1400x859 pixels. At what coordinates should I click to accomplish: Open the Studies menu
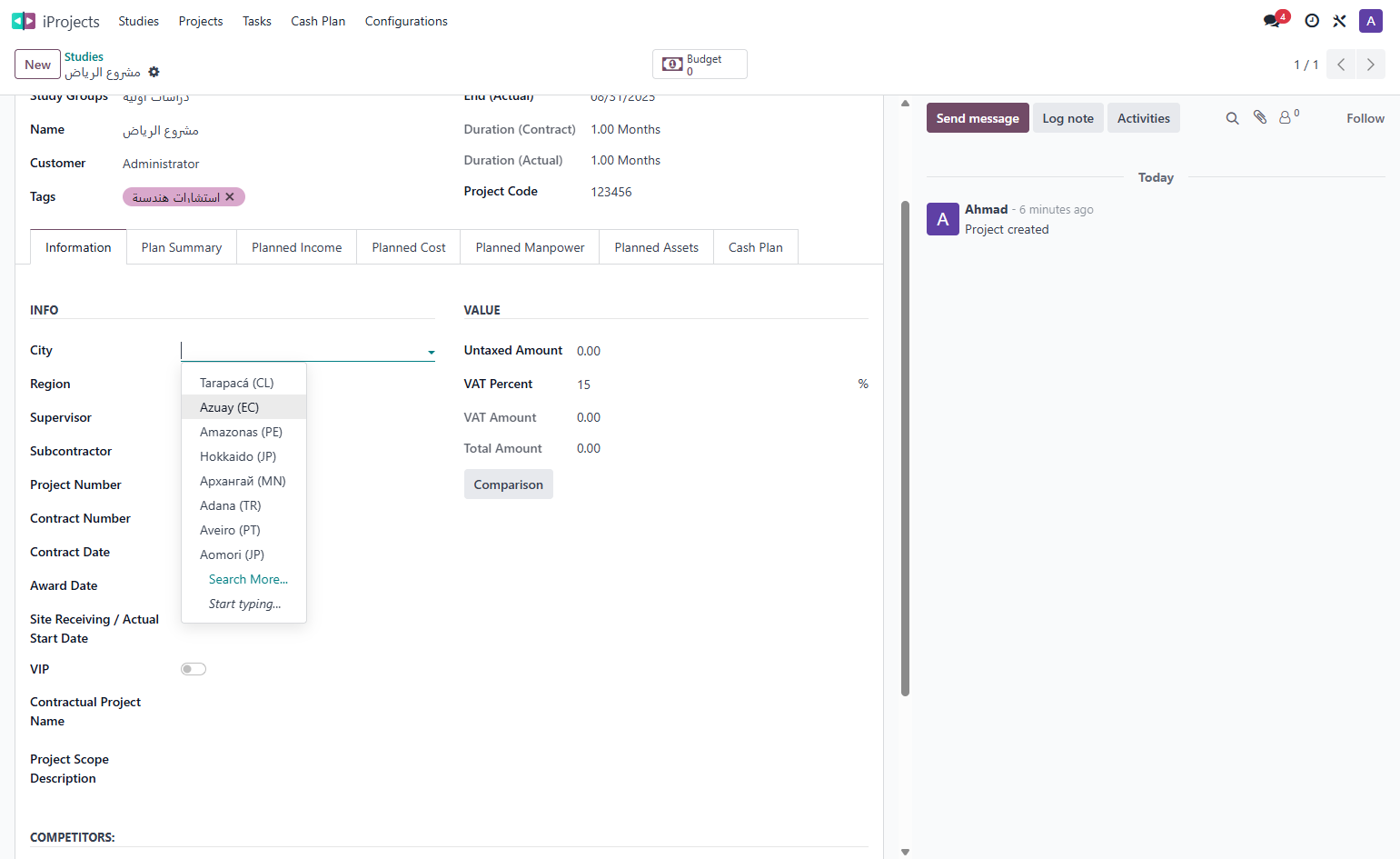138,21
